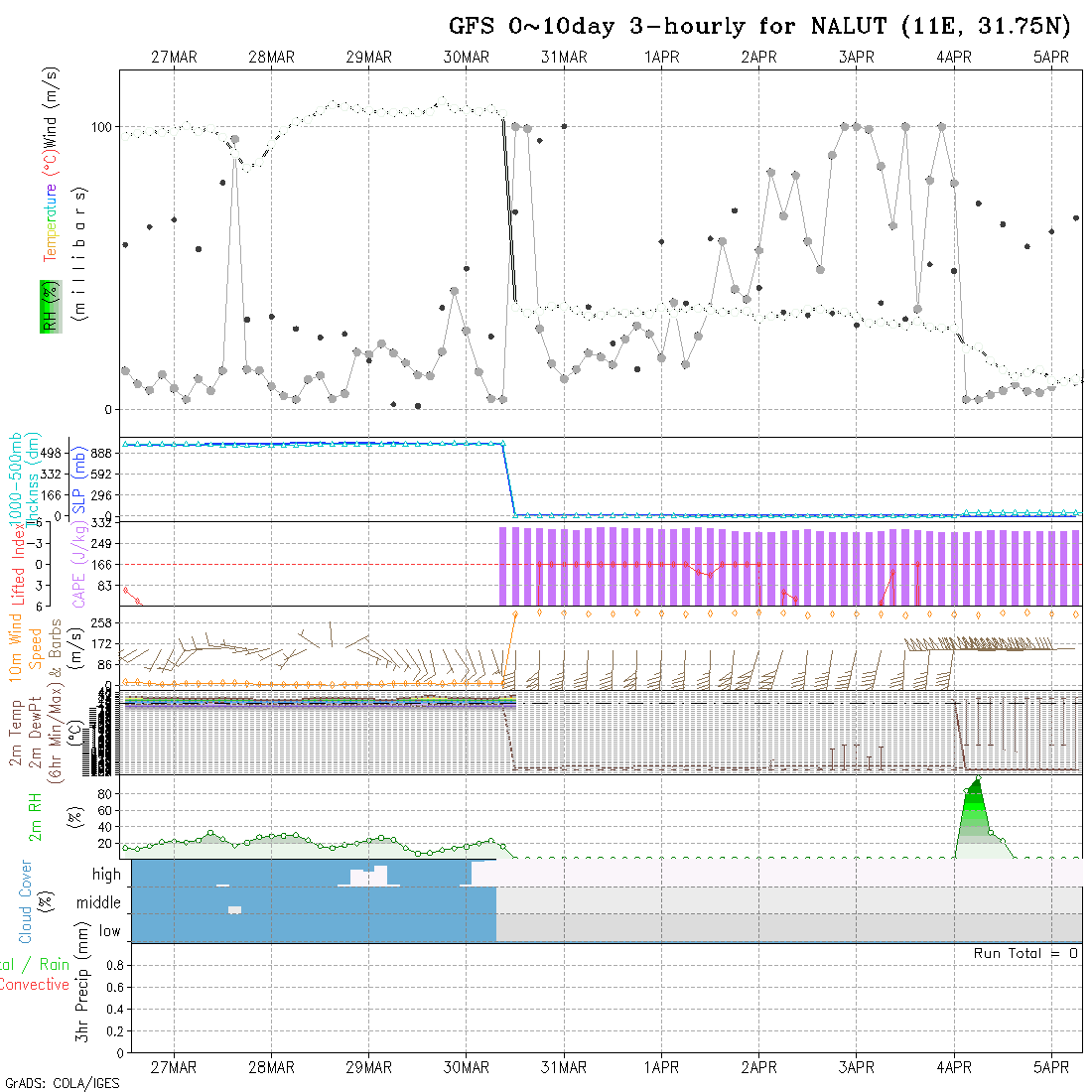
Task: Select the 31MAR date label on top axis
Action: 564,58
